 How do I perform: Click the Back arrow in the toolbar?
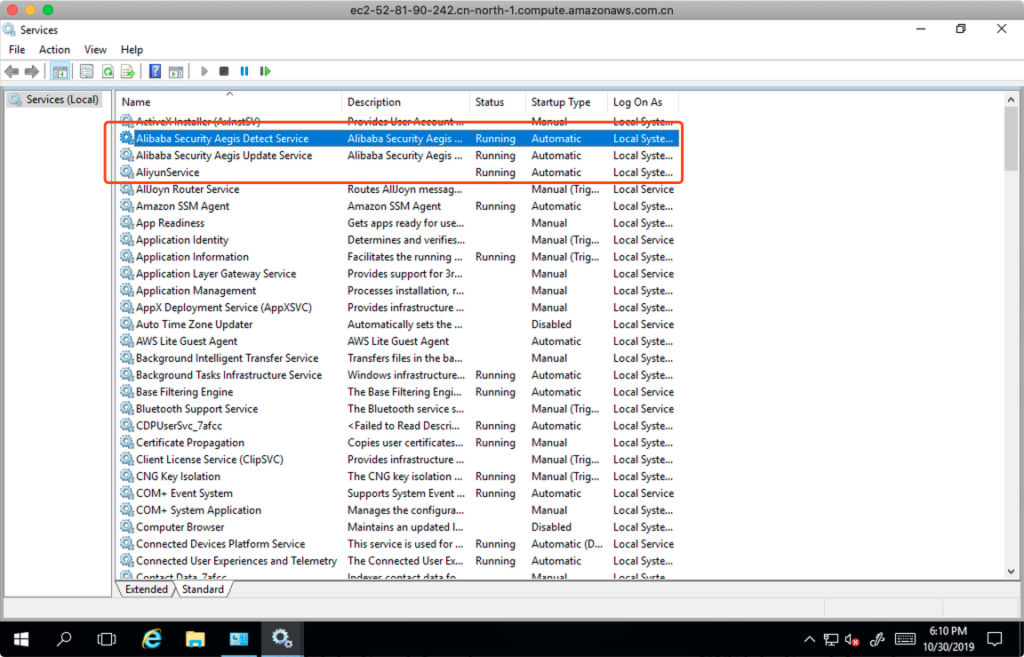pos(11,71)
